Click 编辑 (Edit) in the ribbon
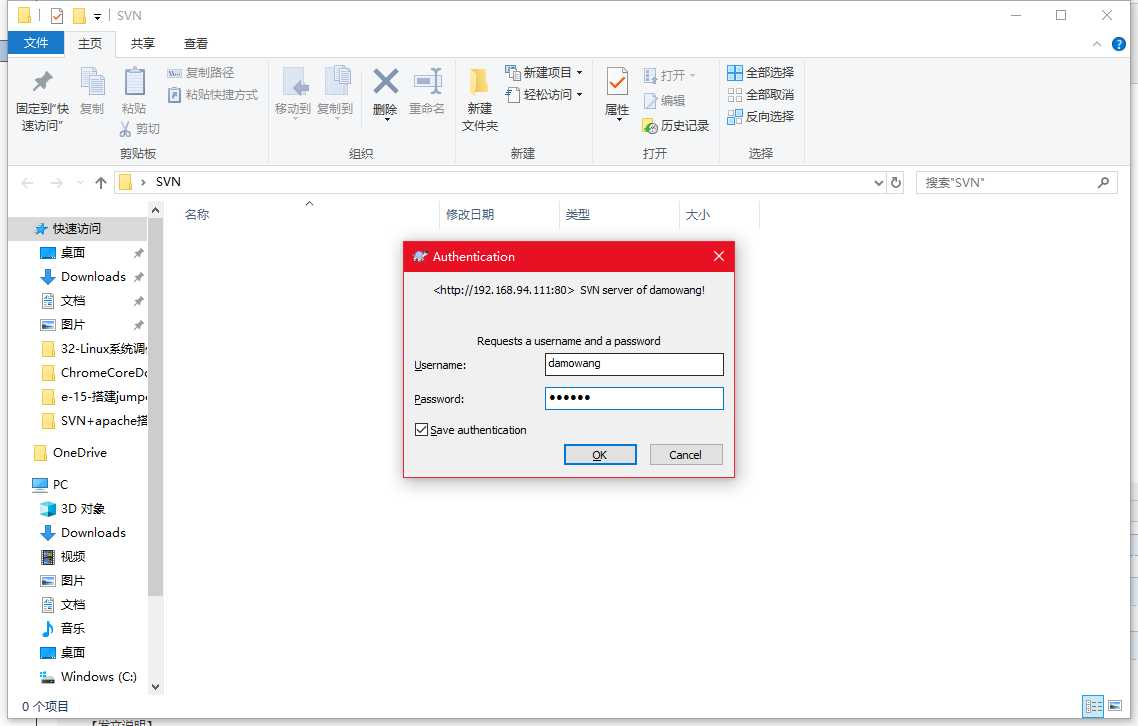The height and width of the screenshot is (726, 1138). [665, 101]
